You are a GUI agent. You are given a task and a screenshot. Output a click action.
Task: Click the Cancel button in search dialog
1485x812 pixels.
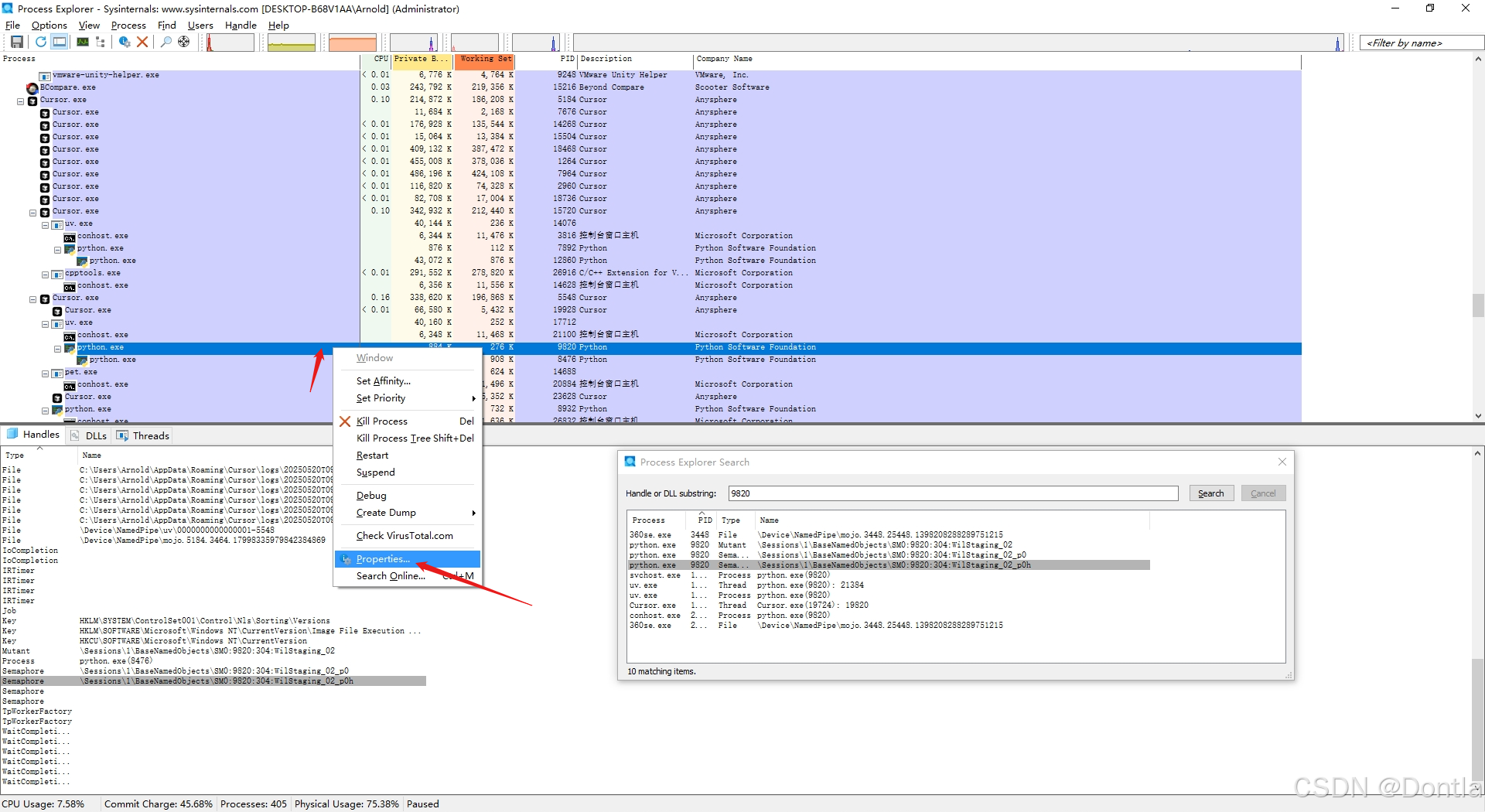coord(1263,493)
